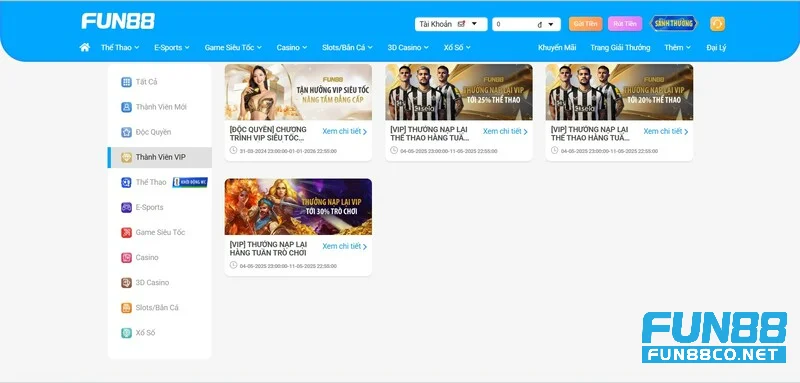Select the Slots/Bắn Cá sidebar icon
This screenshot has width=800, height=383.
[x=127, y=308]
